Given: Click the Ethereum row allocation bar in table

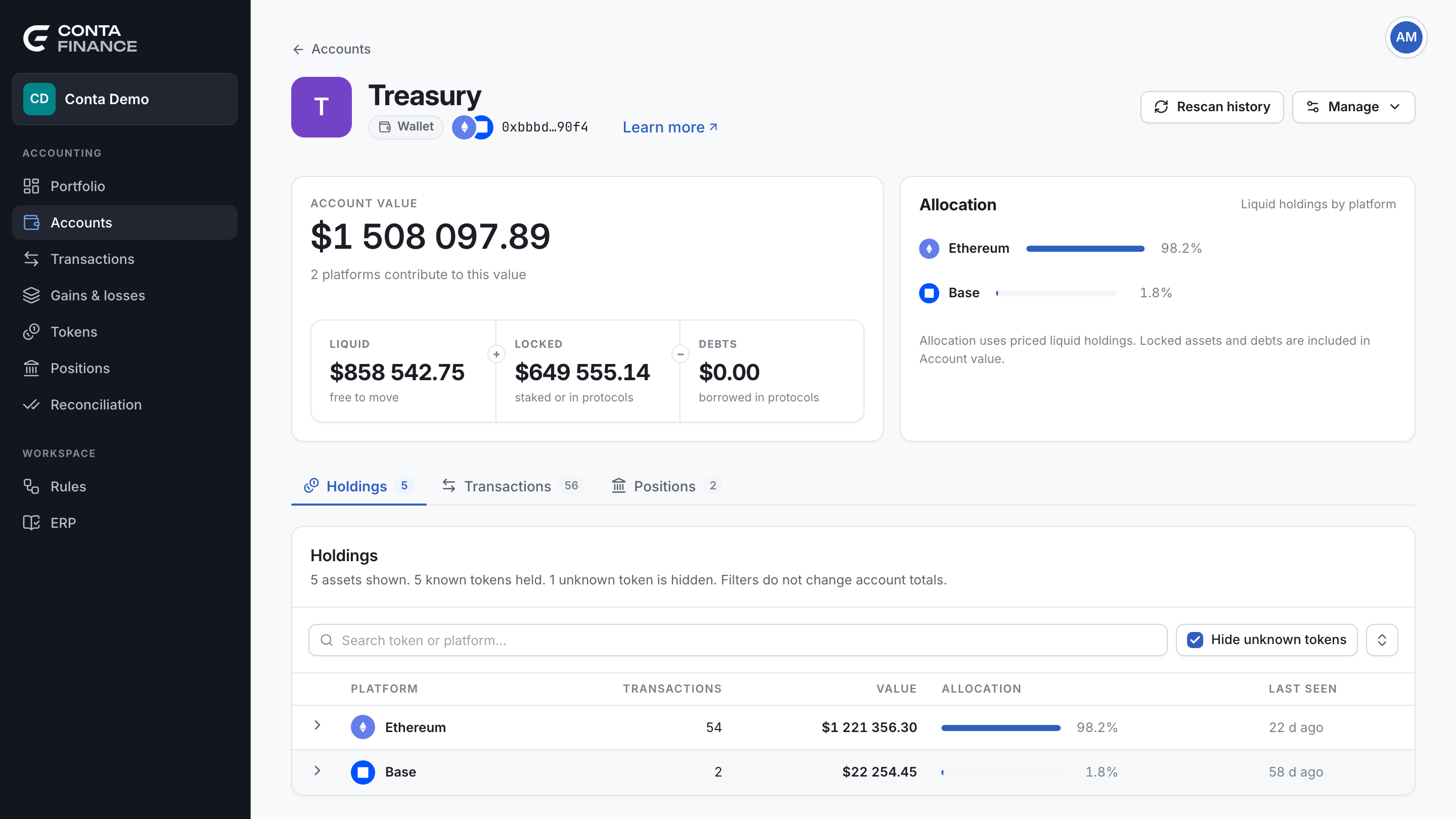Looking at the screenshot, I should pos(1000,728).
